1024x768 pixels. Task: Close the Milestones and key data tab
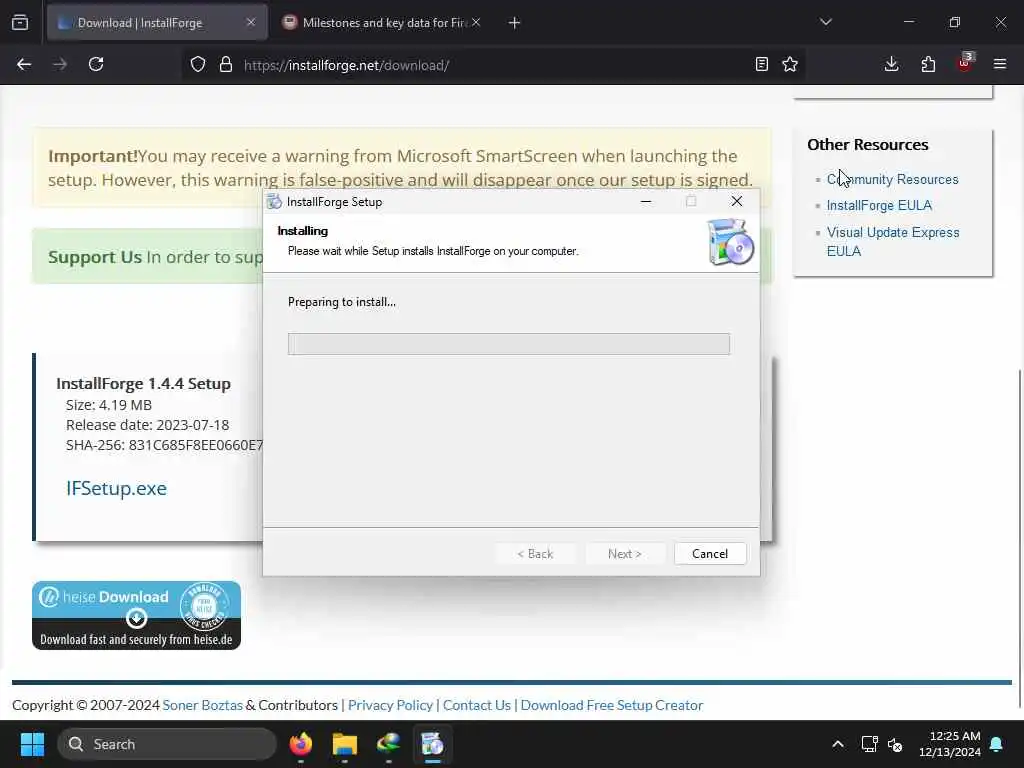point(476,22)
